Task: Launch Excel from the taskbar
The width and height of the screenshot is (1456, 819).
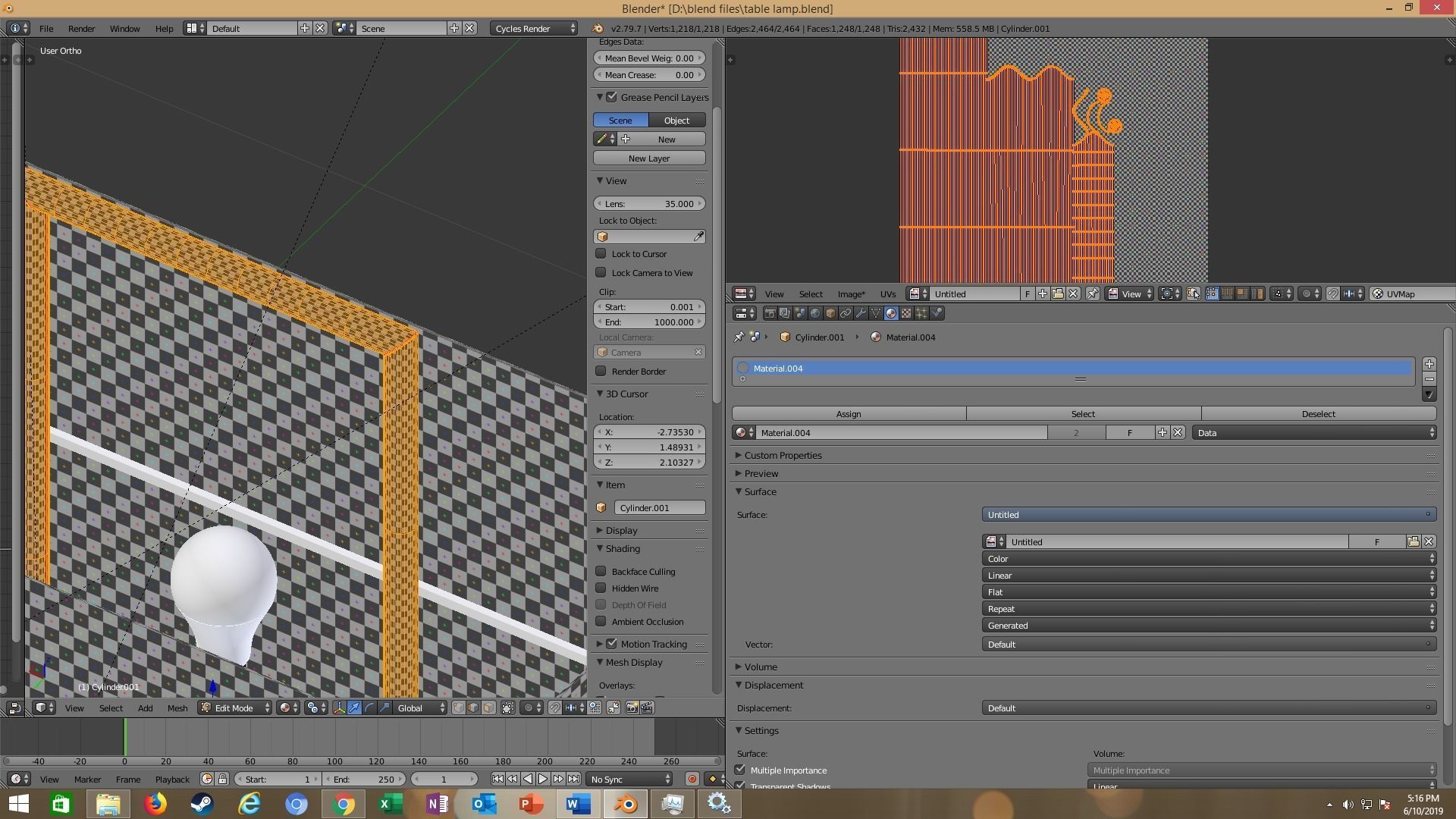Action: (x=390, y=804)
